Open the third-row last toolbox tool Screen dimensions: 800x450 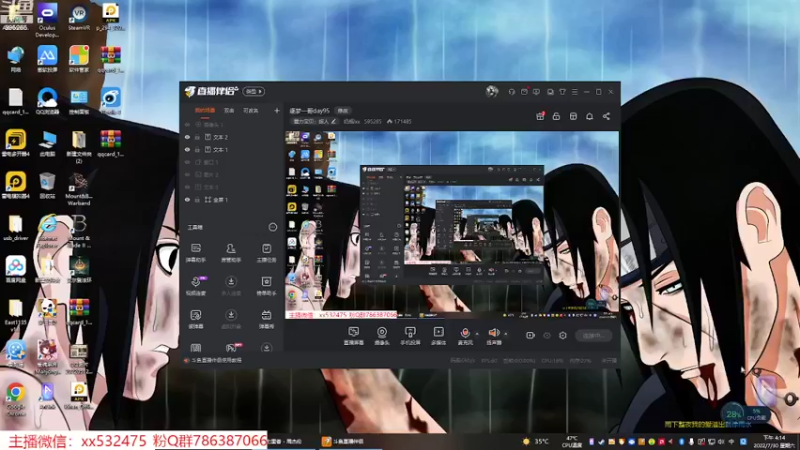click(266, 319)
